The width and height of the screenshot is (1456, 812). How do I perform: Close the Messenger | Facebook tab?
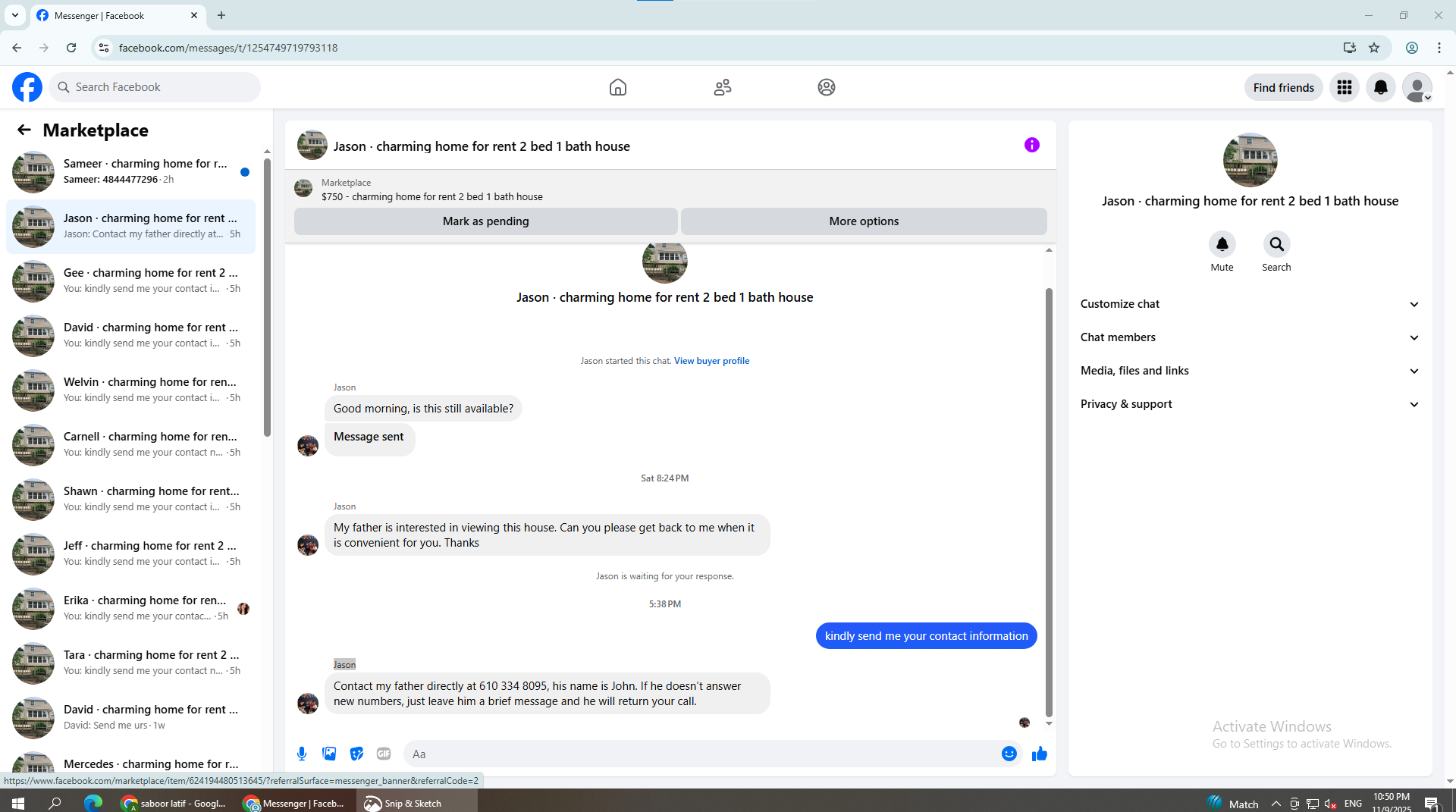[194, 15]
